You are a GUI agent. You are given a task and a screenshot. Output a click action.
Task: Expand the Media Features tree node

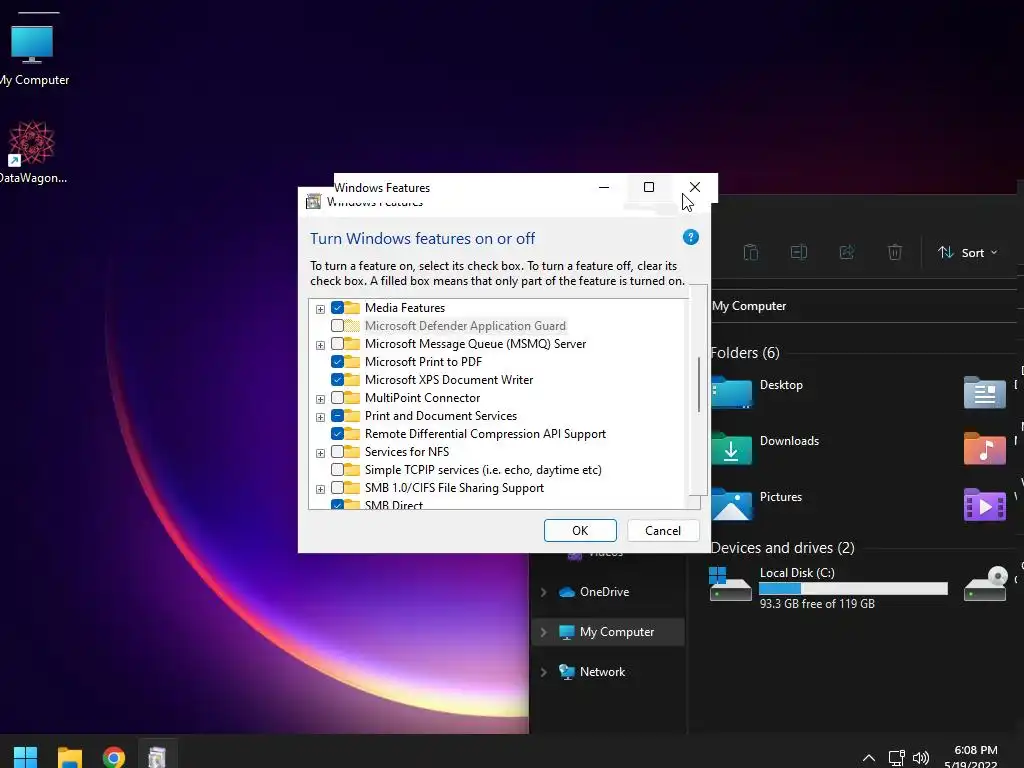[320, 309]
